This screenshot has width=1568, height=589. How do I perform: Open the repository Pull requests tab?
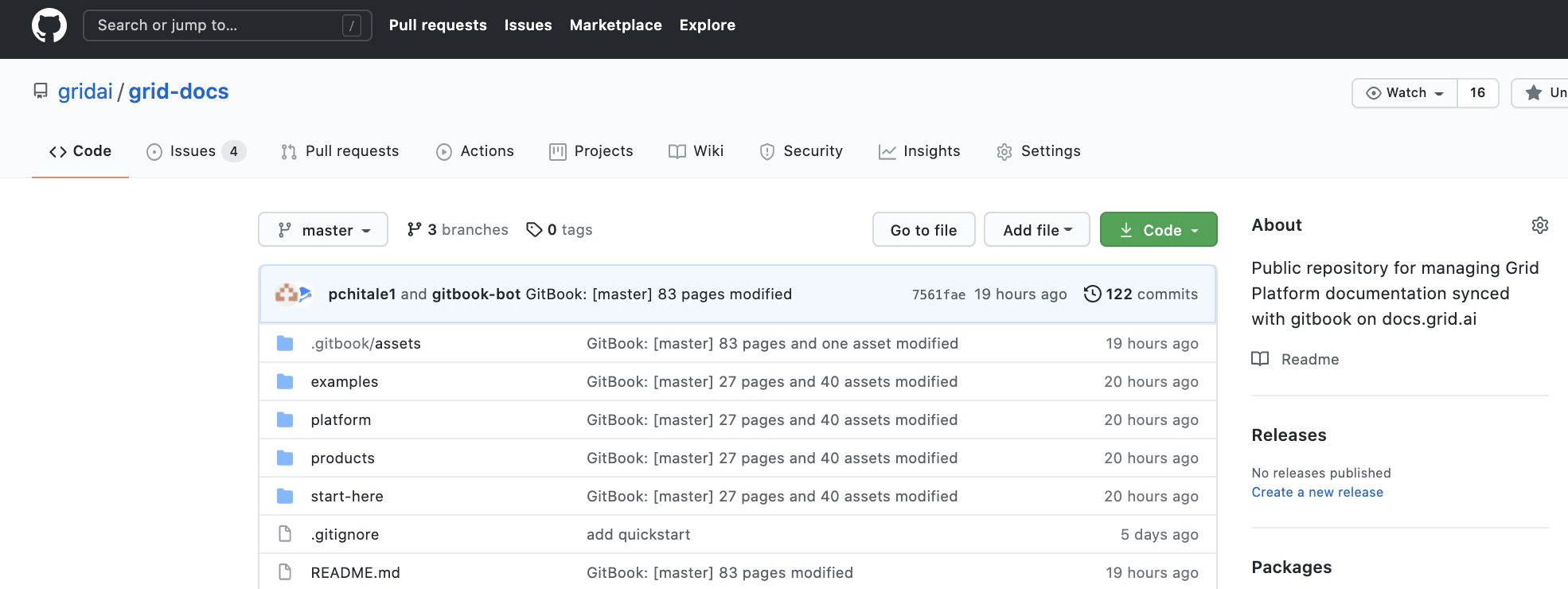340,151
